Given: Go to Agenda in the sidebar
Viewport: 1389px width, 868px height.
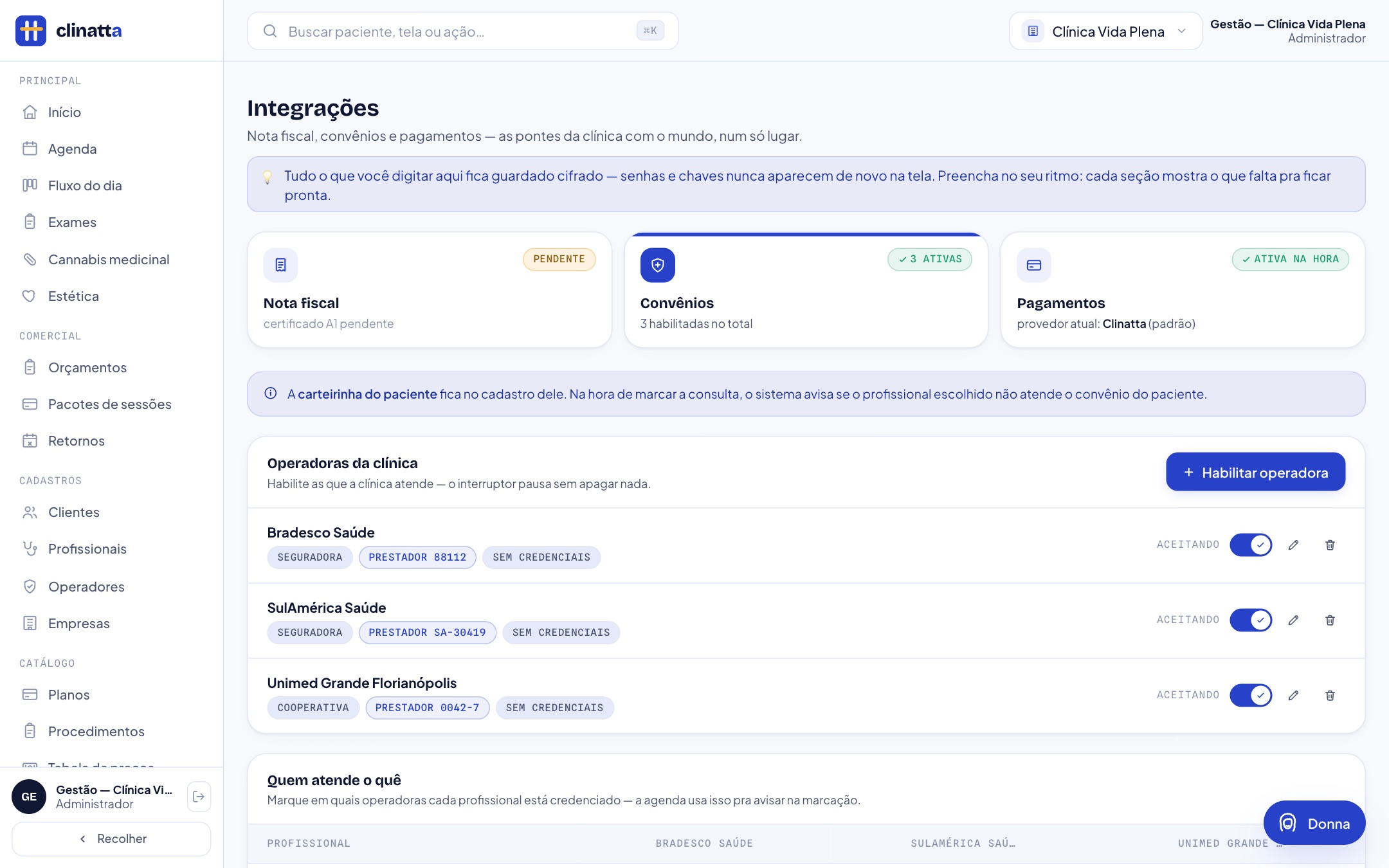Looking at the screenshot, I should [111, 149].
